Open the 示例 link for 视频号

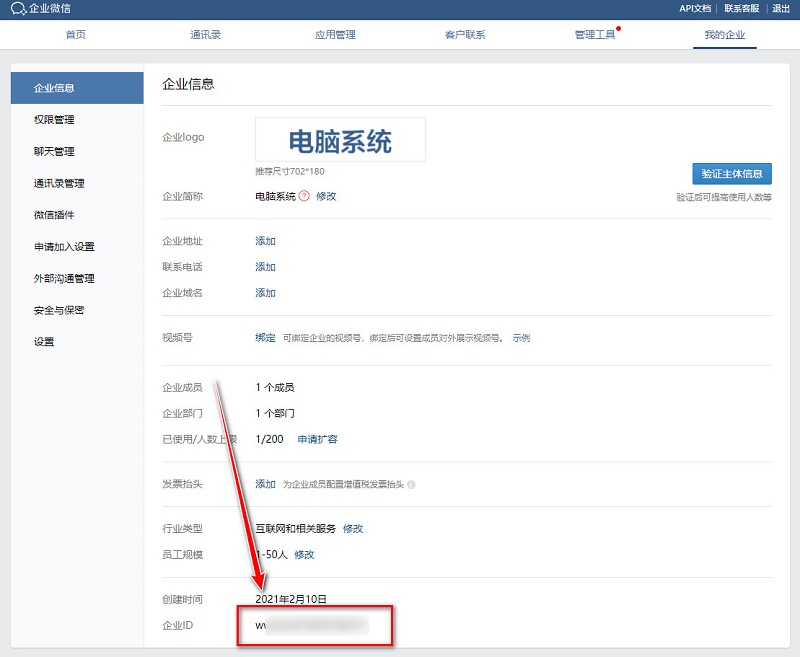point(521,338)
